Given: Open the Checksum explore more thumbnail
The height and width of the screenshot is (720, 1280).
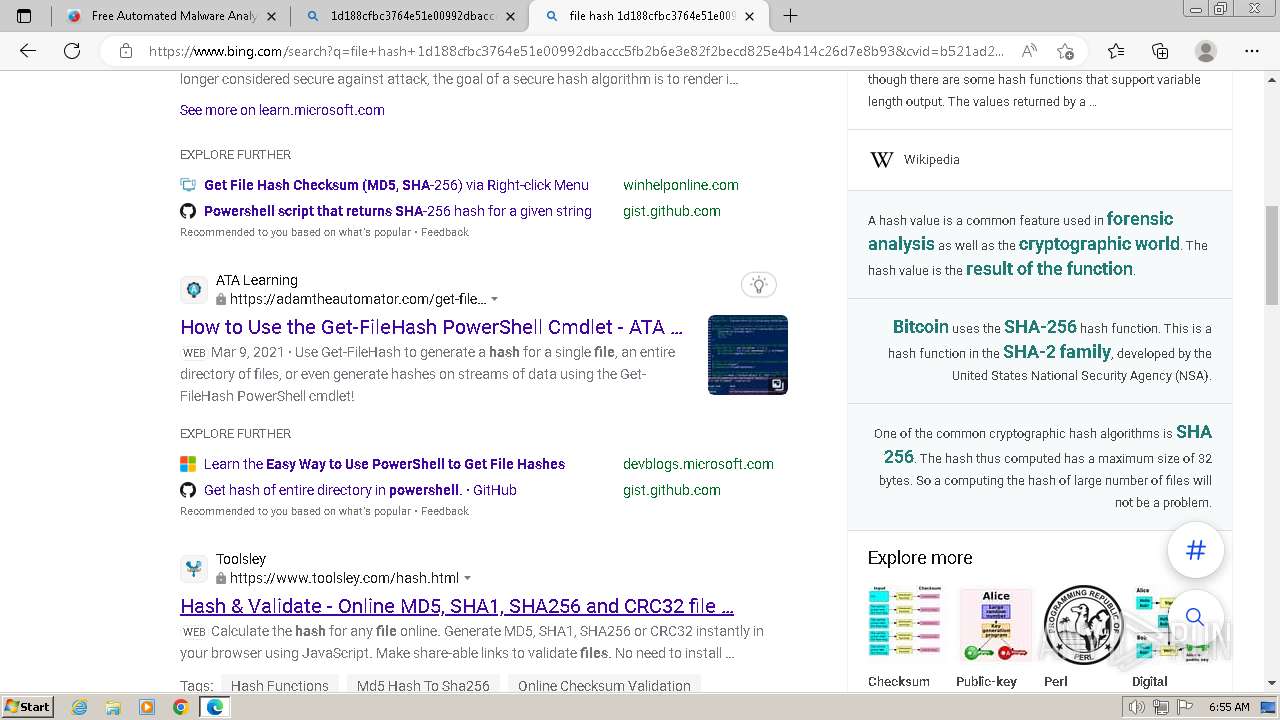Looking at the screenshot, I should [905, 626].
